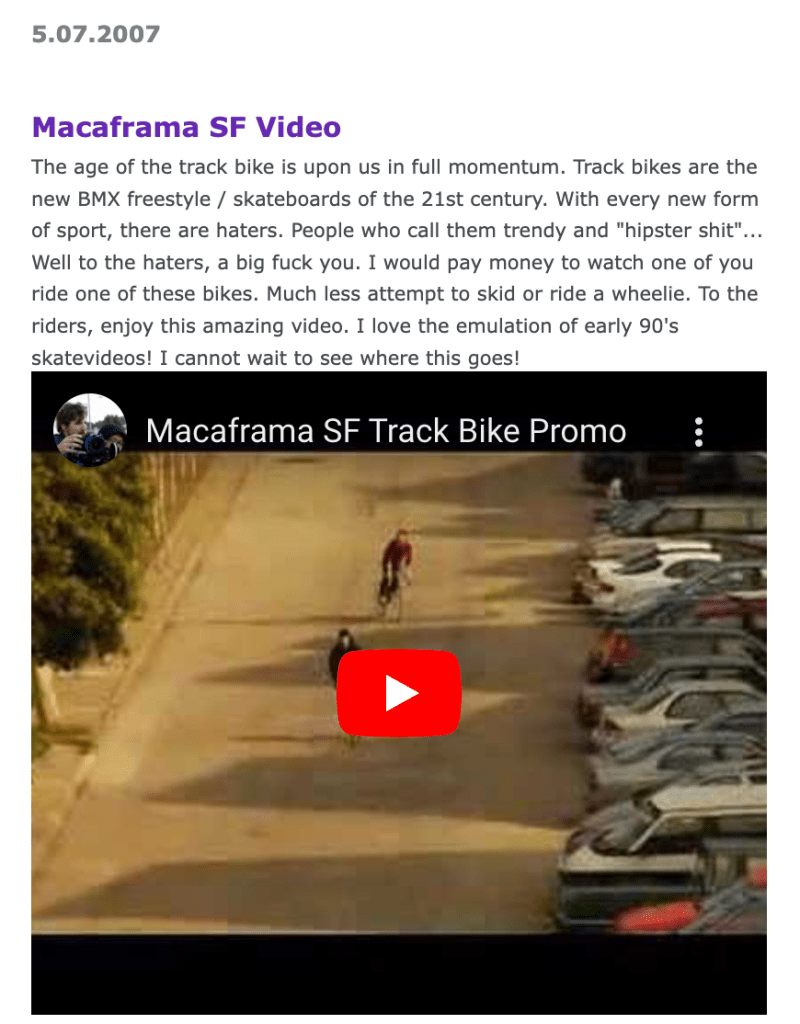Open the "Macaframa SF Track Bike Promo" title
This screenshot has width=800, height=1024.
[386, 431]
